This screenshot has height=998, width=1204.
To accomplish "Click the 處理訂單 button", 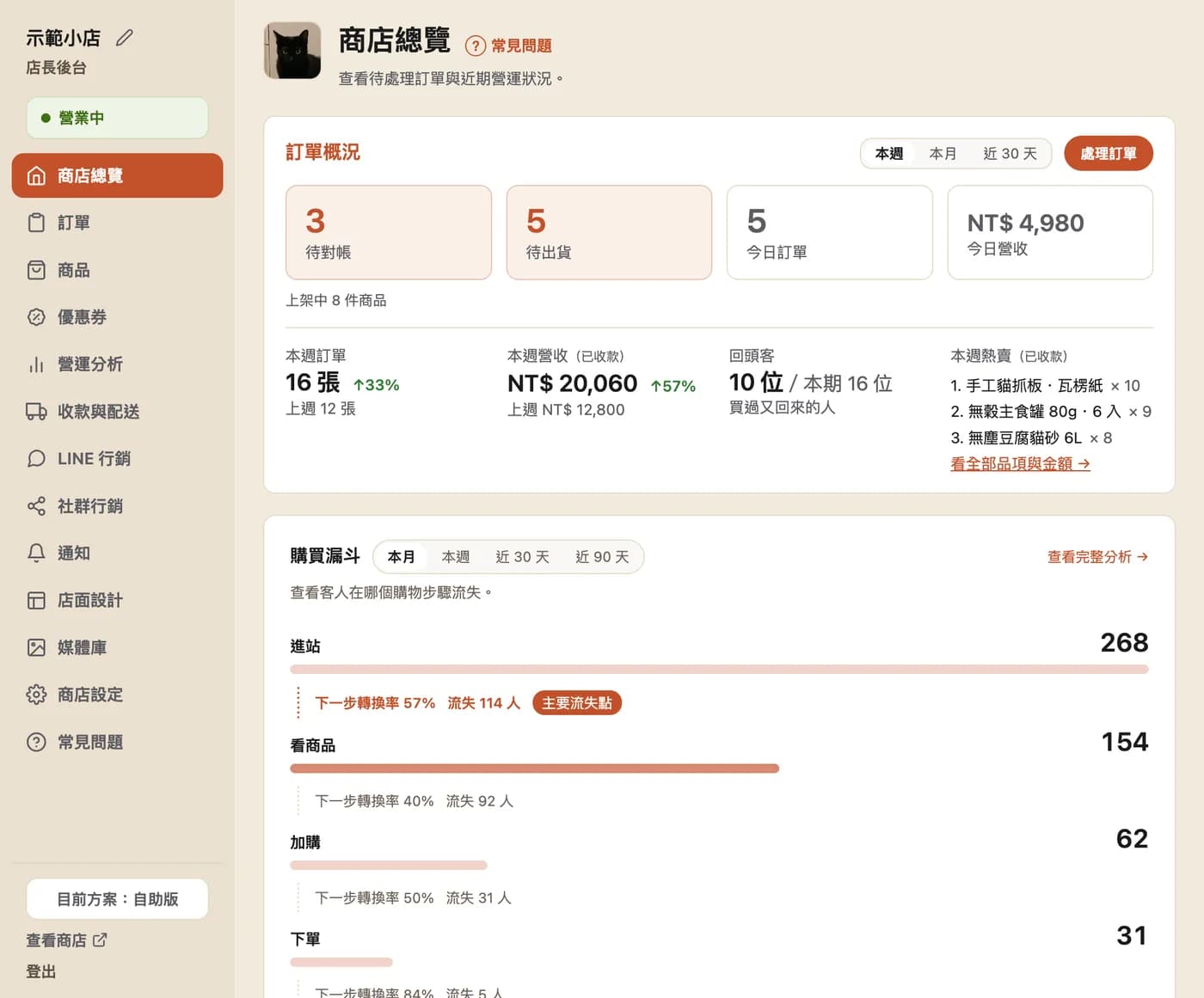I will pyautogui.click(x=1109, y=154).
